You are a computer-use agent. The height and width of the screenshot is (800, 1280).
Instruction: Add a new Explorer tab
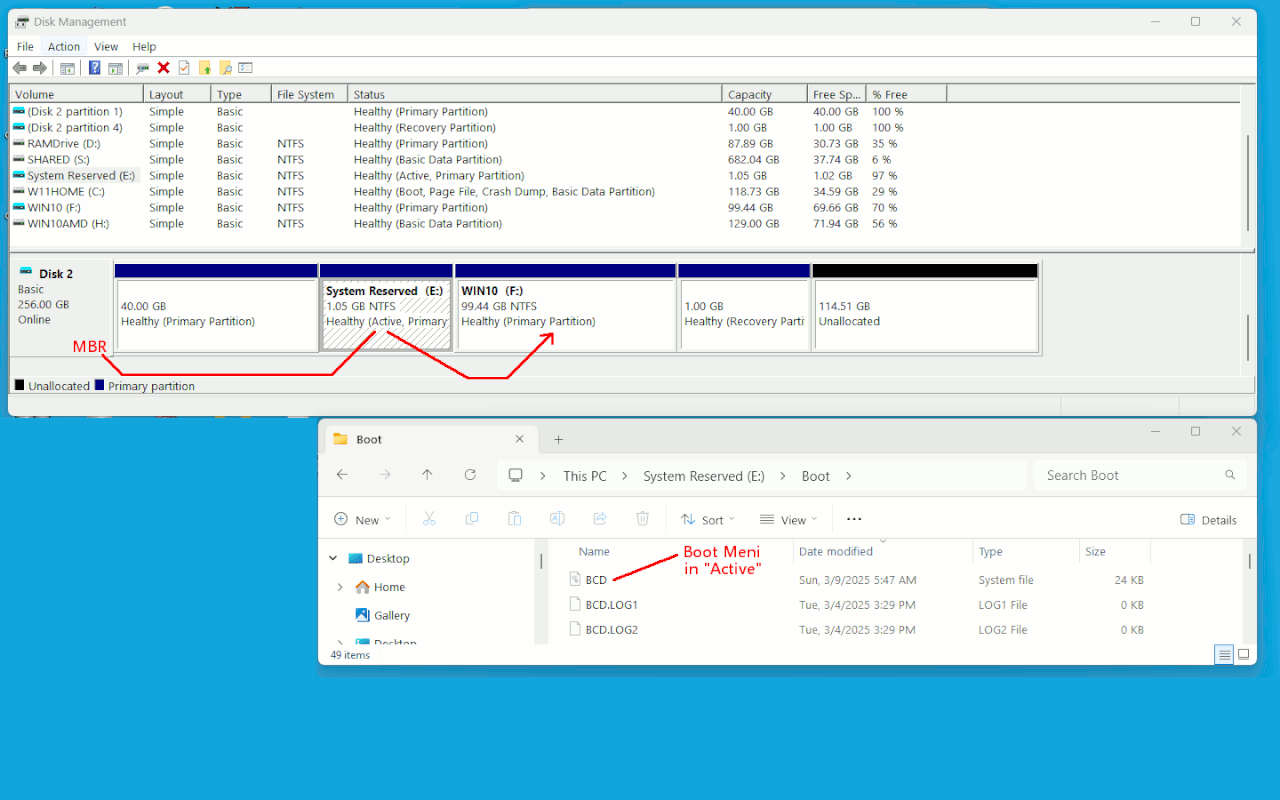(559, 439)
